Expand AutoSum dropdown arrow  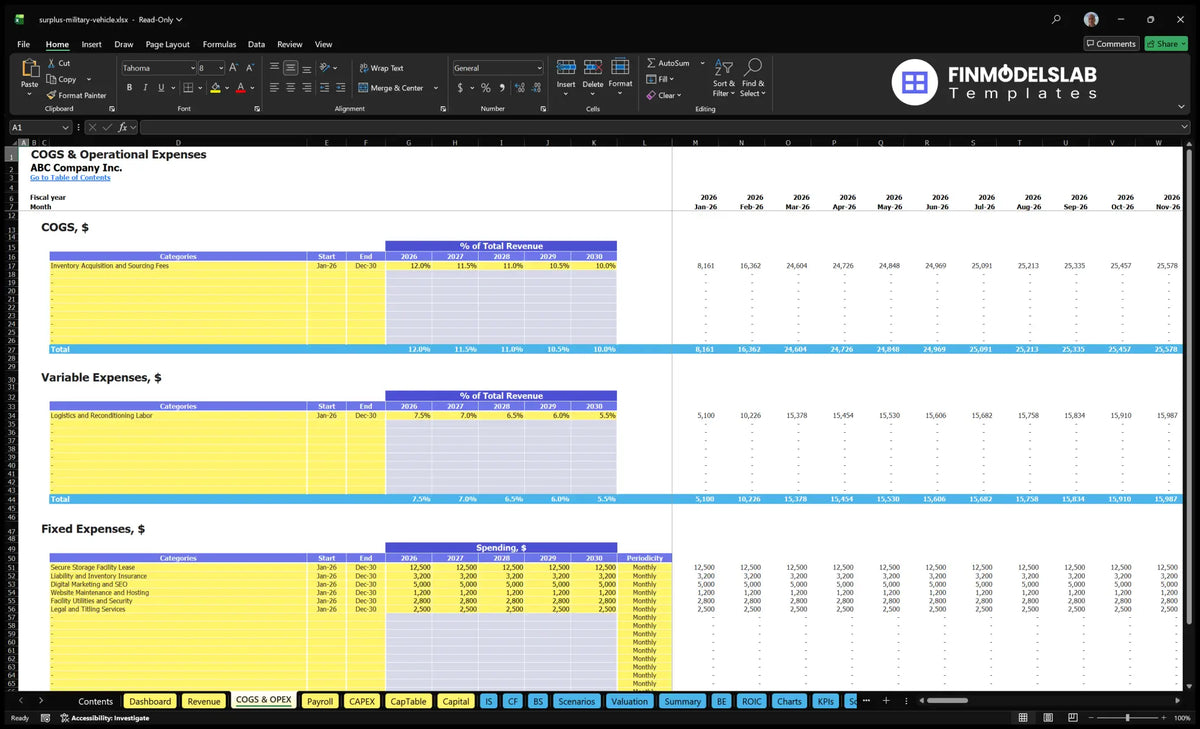point(702,63)
